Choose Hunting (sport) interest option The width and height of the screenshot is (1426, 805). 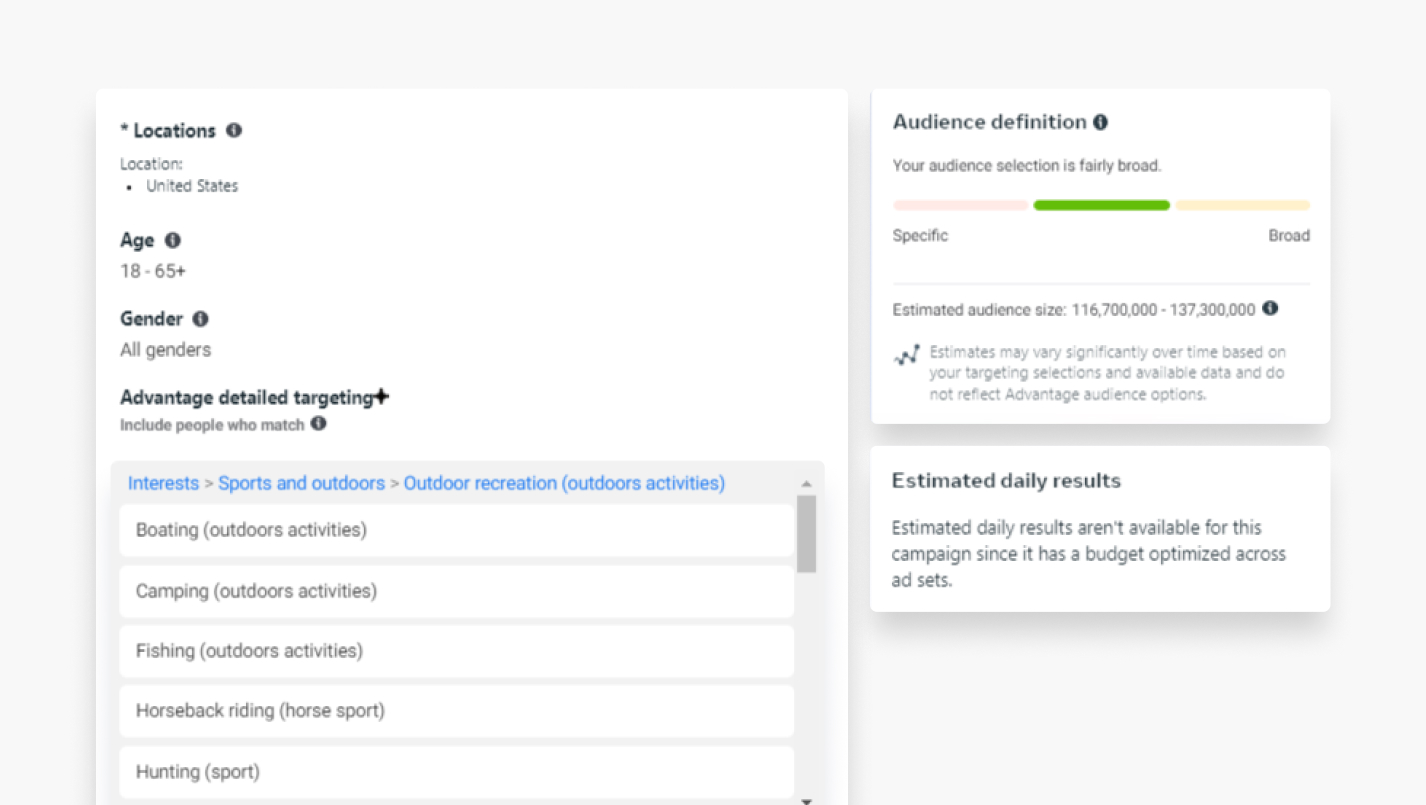coord(456,772)
